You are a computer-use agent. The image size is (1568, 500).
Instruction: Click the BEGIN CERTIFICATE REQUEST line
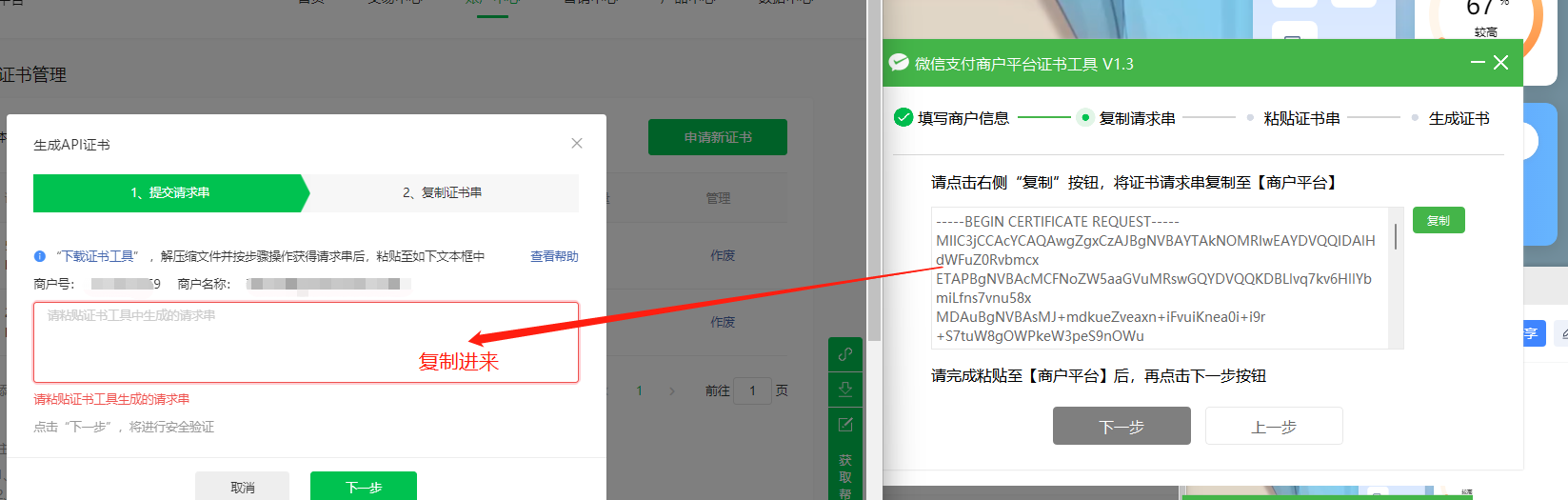pos(1058,221)
